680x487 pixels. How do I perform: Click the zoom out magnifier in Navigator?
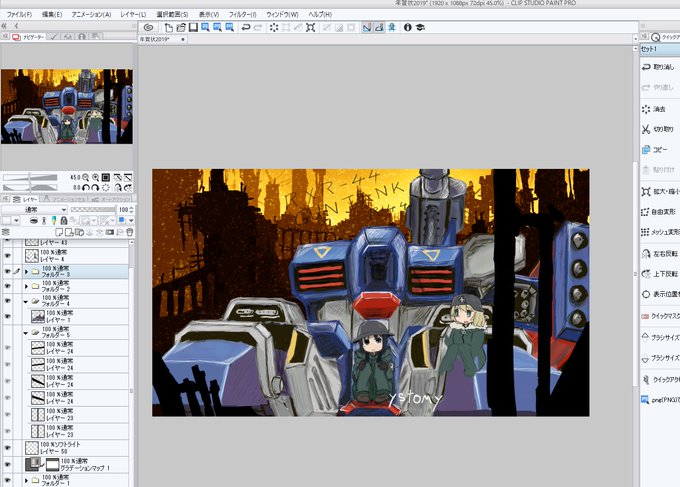click(86, 177)
